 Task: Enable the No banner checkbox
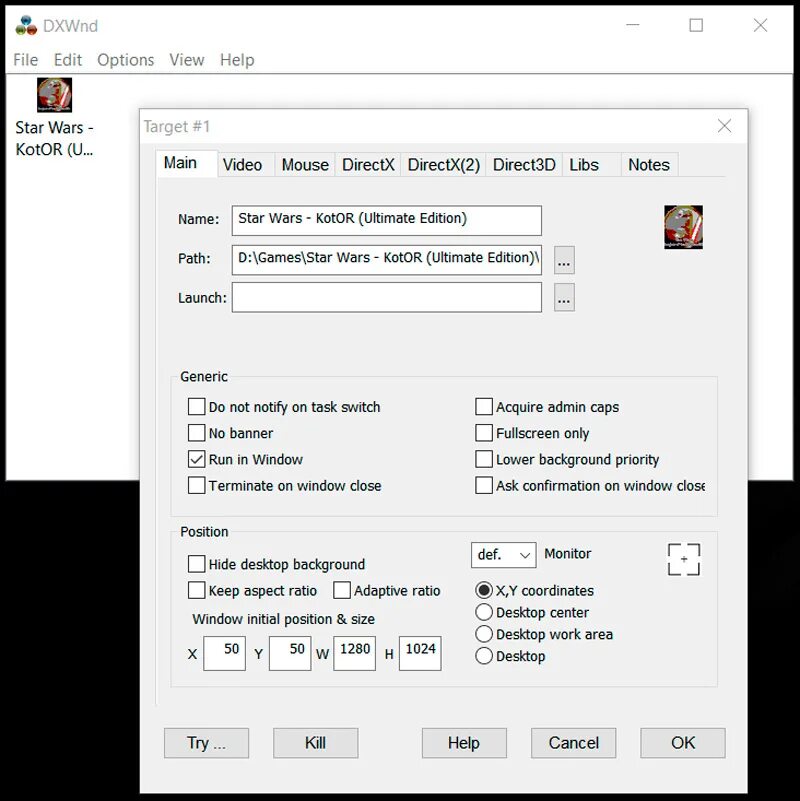pos(196,433)
